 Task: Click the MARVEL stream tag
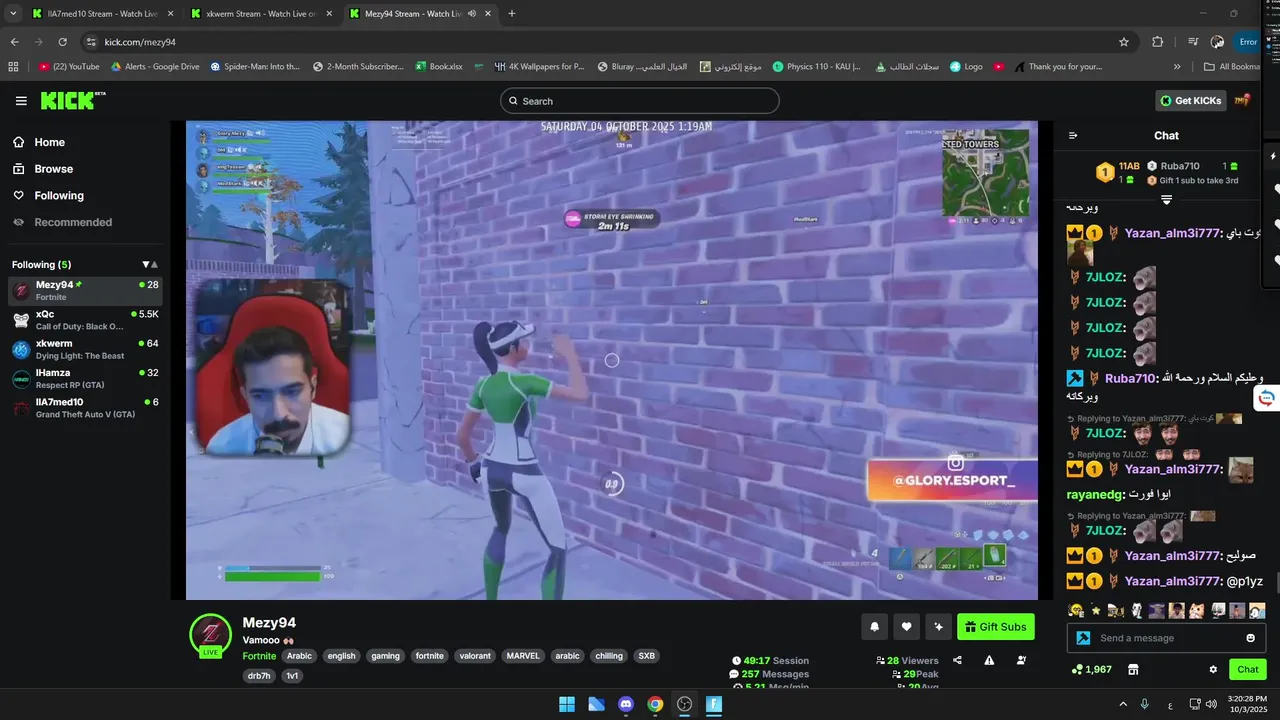[x=523, y=656]
